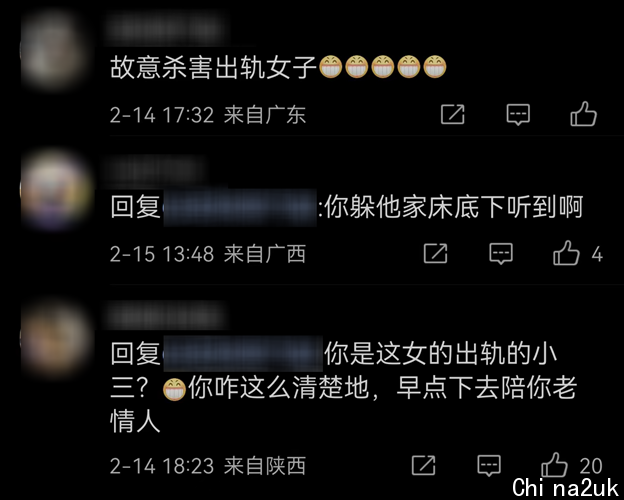Tap the mentioned user in 你躲他家床底下 reply
The width and height of the screenshot is (624, 500).
click(240, 208)
